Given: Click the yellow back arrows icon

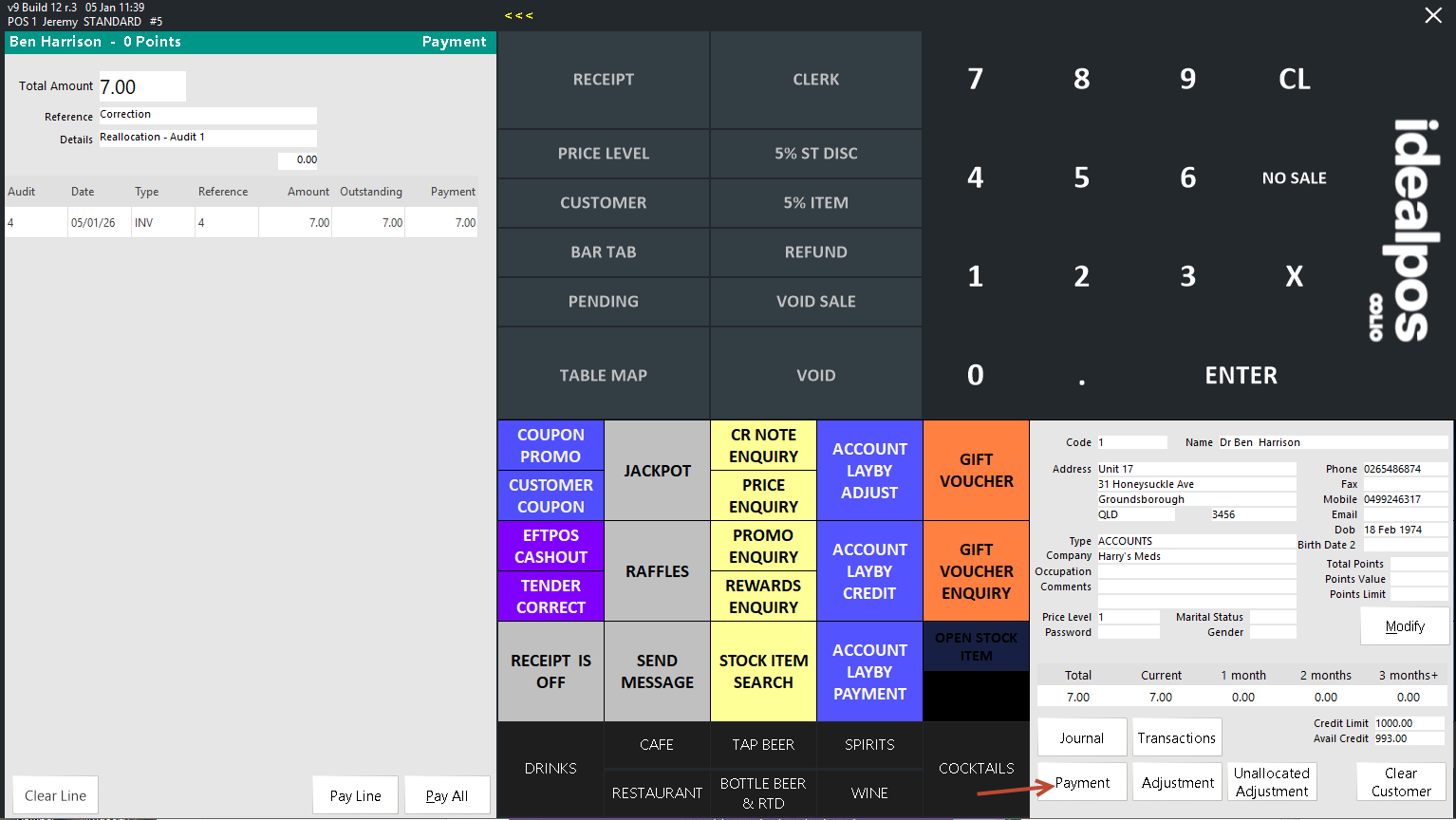Looking at the screenshot, I should (x=518, y=15).
